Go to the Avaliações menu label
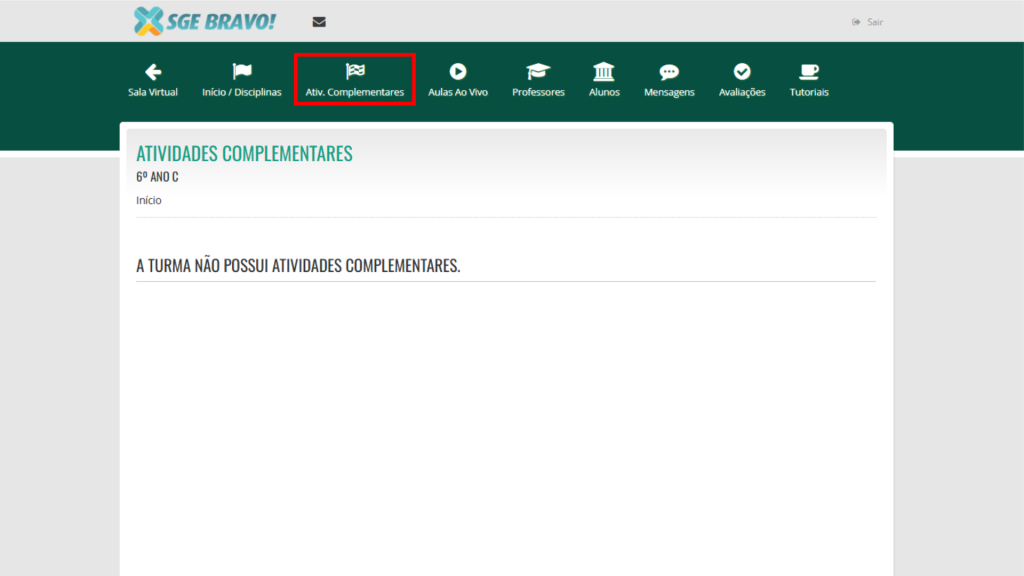The width and height of the screenshot is (1024, 576). [742, 92]
